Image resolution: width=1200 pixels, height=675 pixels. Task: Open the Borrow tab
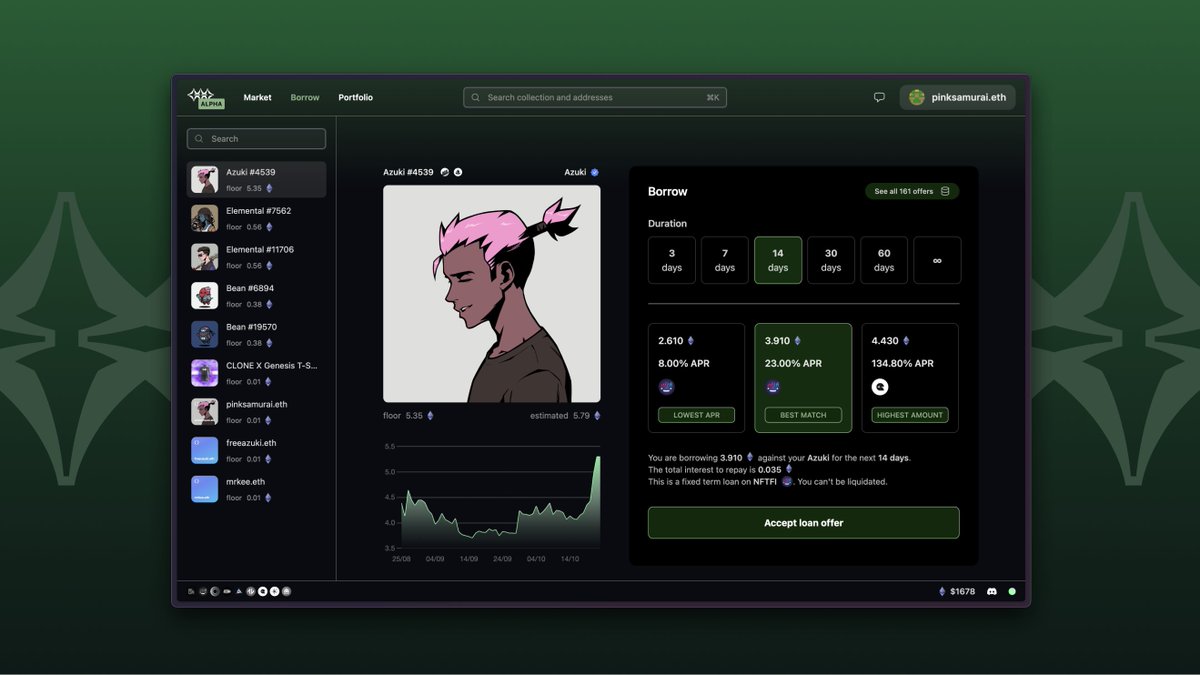click(305, 97)
